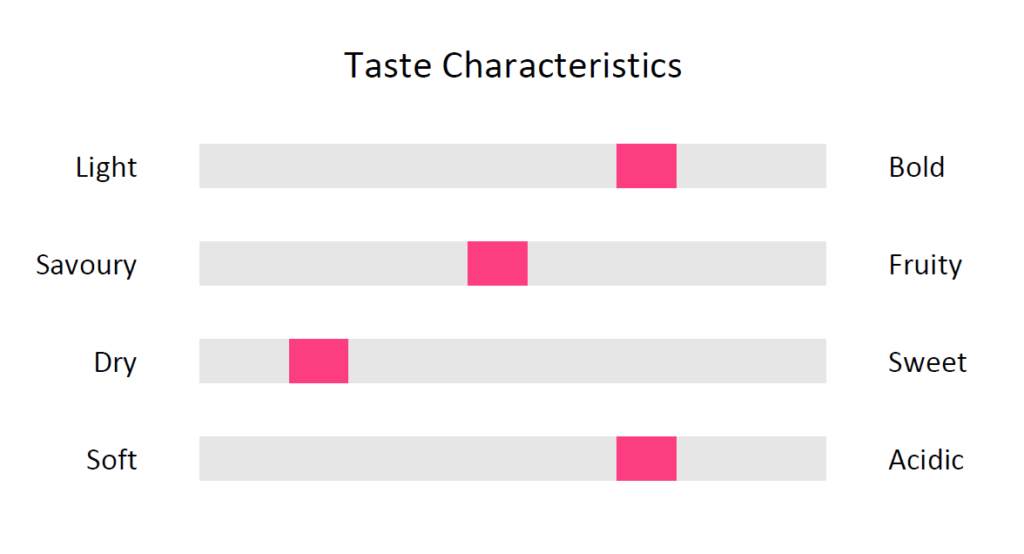Screen dimensions: 1024x554
Task: Click the pink marker on Savoury-Fruity bar
Action: pyautogui.click(x=497, y=263)
